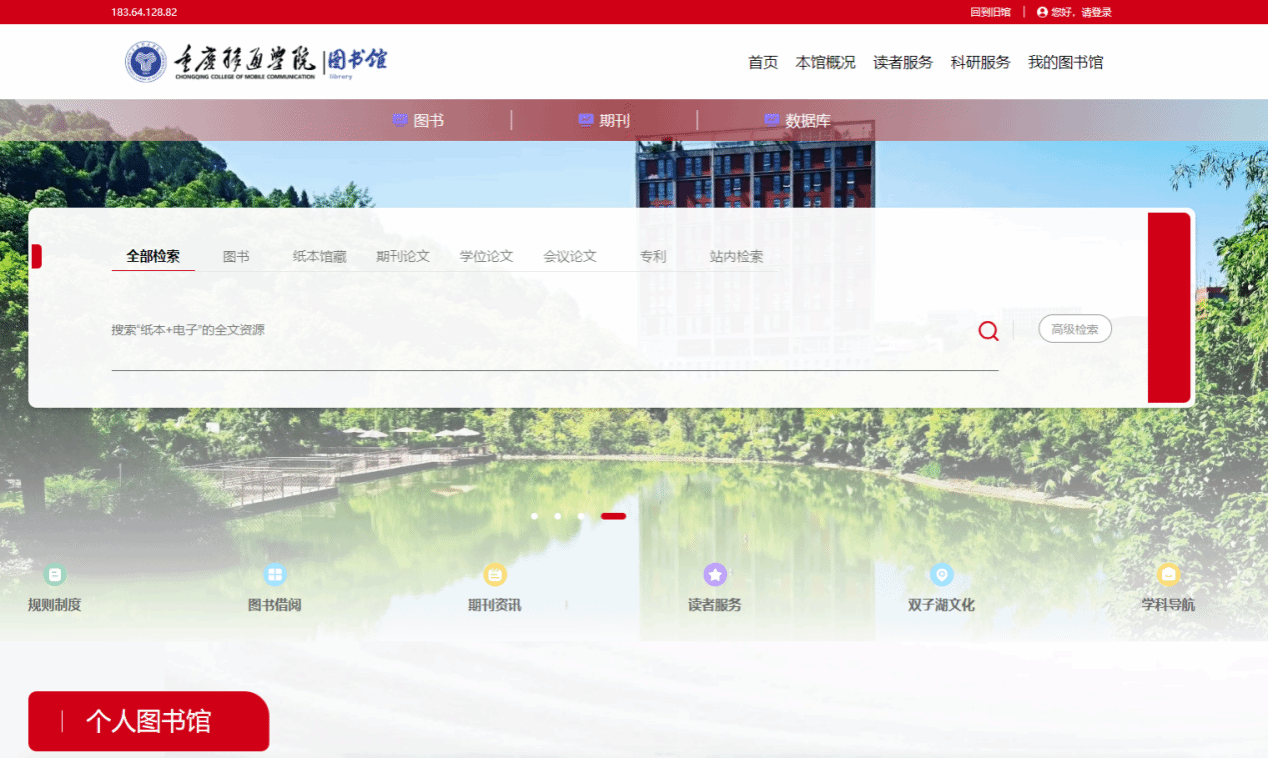
Task: Click the 期刊资讯 yellow icon
Action: click(495, 575)
